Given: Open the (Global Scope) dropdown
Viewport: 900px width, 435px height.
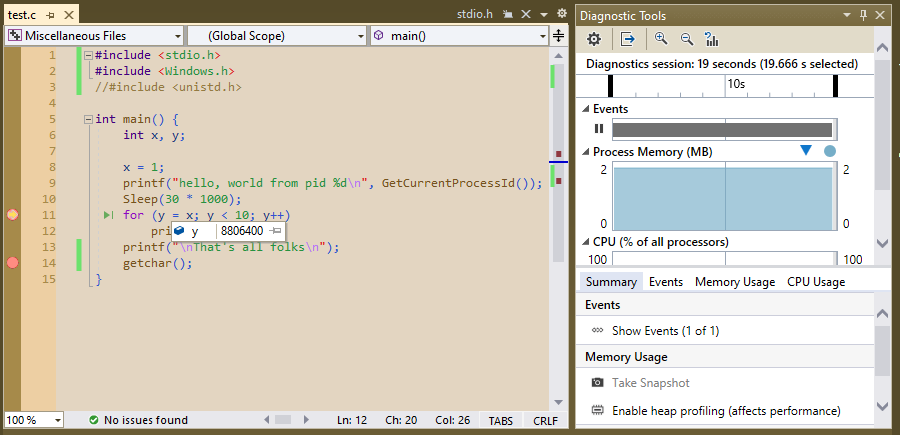Looking at the screenshot, I should (360, 36).
